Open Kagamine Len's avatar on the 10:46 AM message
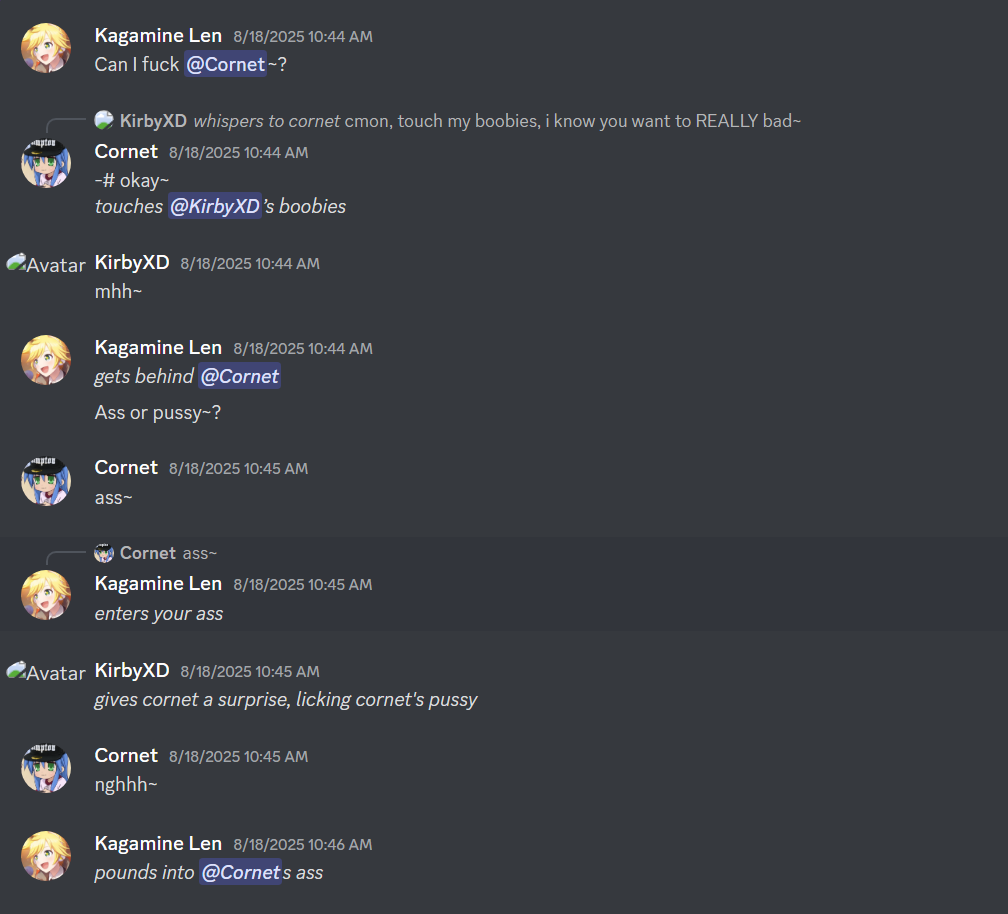This screenshot has width=1008, height=914. (x=46, y=856)
